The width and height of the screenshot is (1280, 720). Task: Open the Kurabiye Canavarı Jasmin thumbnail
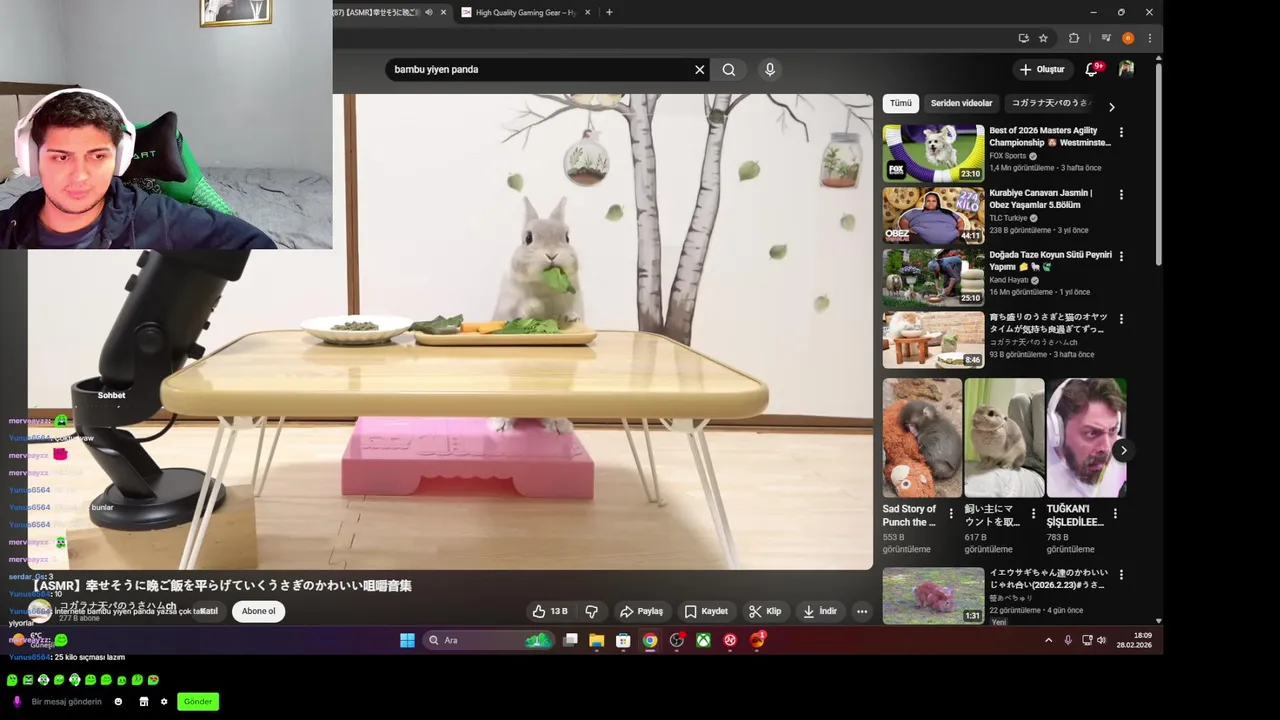point(933,215)
